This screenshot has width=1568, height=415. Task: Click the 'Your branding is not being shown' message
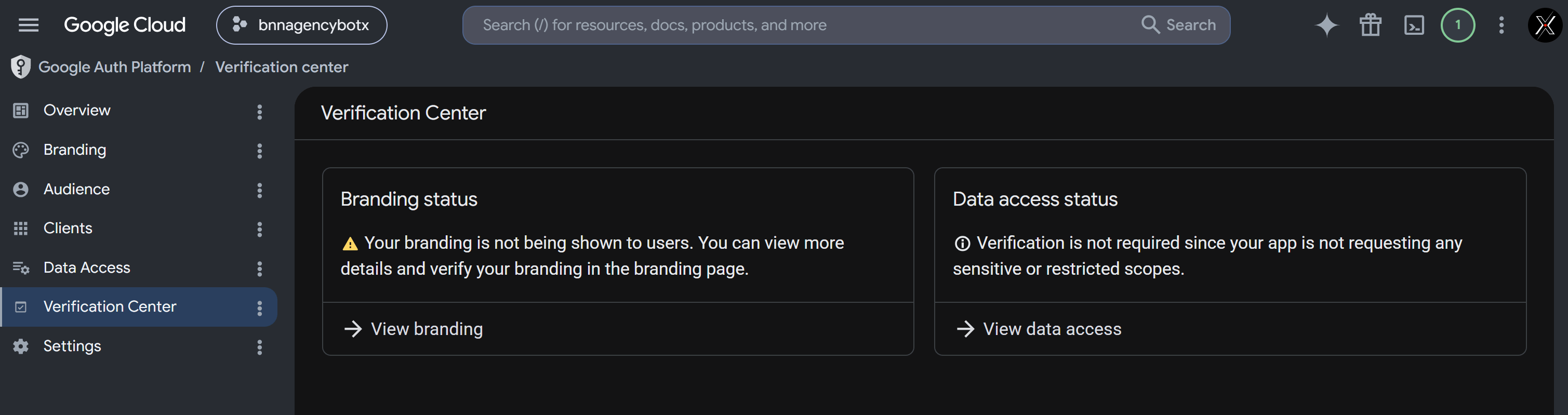(x=592, y=256)
